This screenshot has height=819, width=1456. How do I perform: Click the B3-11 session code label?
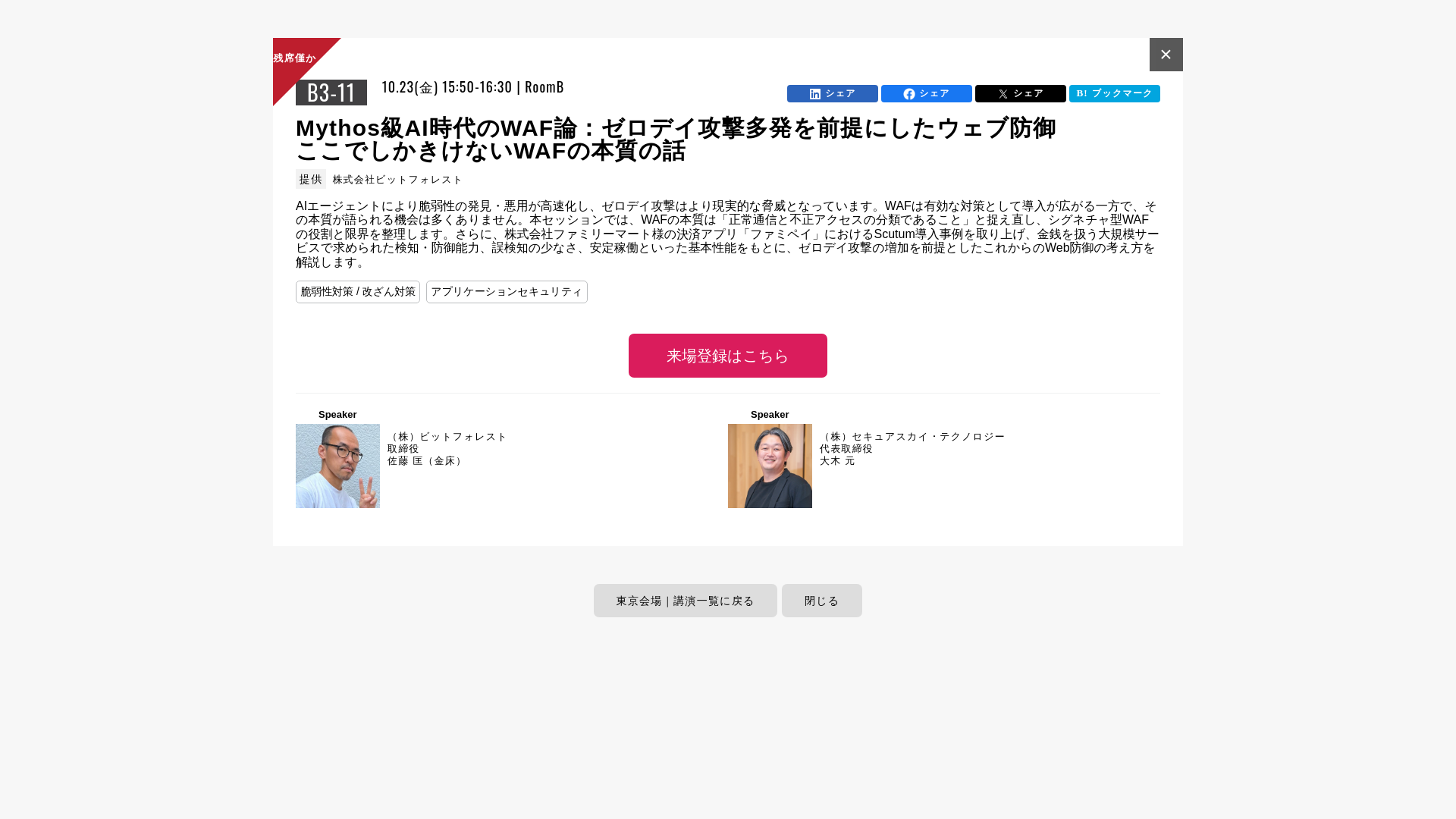click(331, 93)
